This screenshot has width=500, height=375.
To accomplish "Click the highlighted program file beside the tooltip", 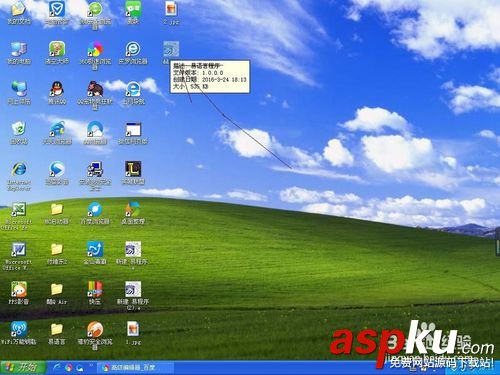I will [171, 50].
